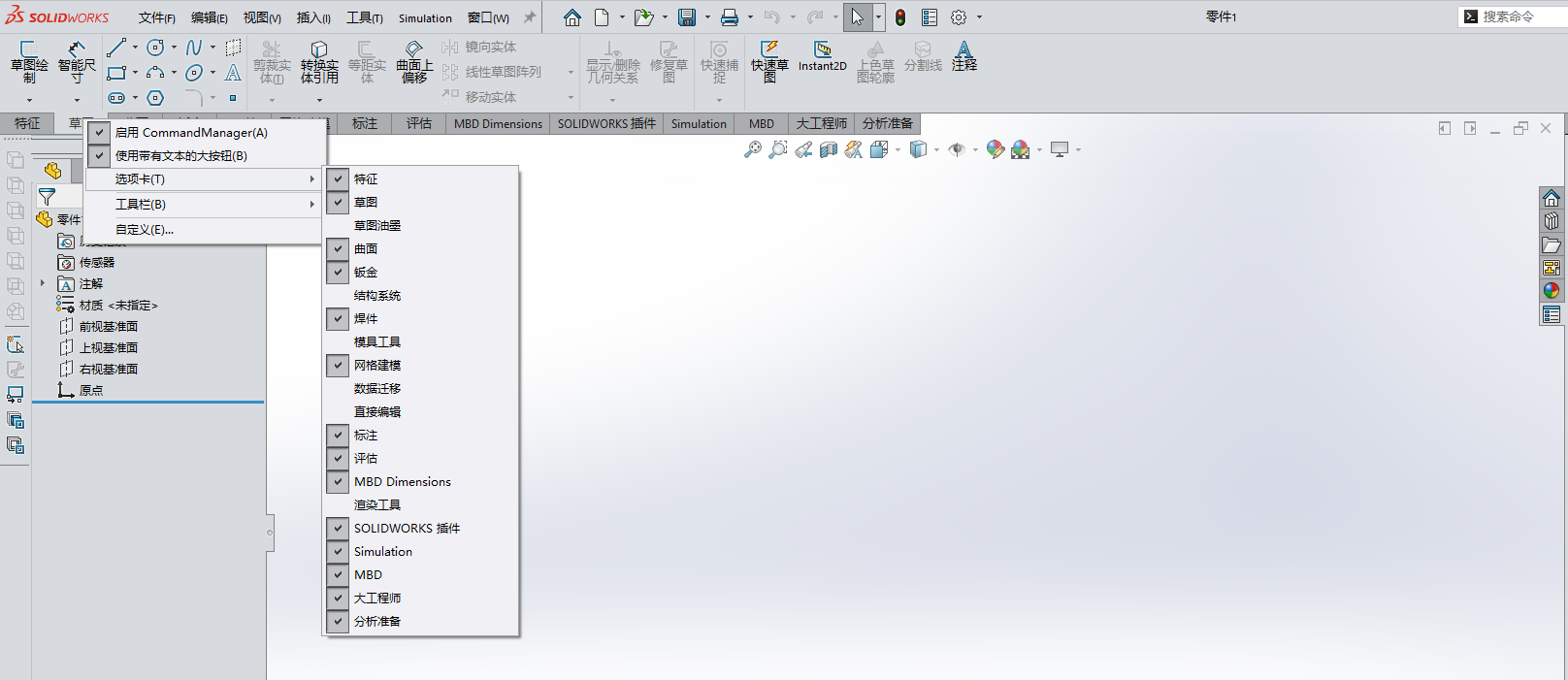Click the Select cursor tool icon
Image resolution: width=1568 pixels, height=680 pixels.
click(x=858, y=17)
